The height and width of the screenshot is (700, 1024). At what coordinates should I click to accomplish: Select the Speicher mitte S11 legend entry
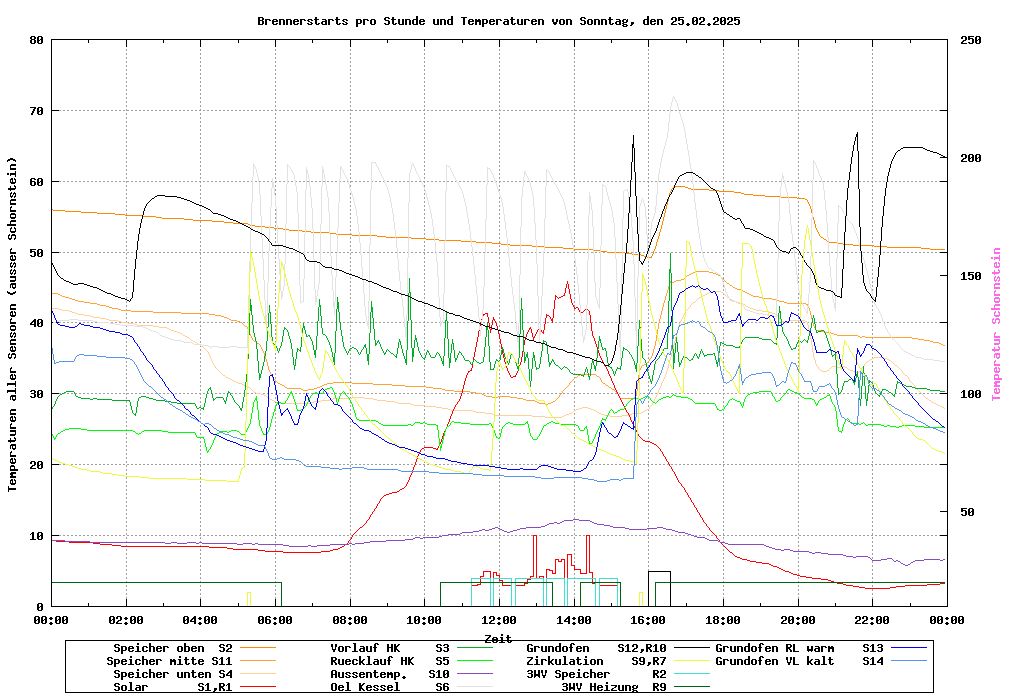(x=170, y=661)
